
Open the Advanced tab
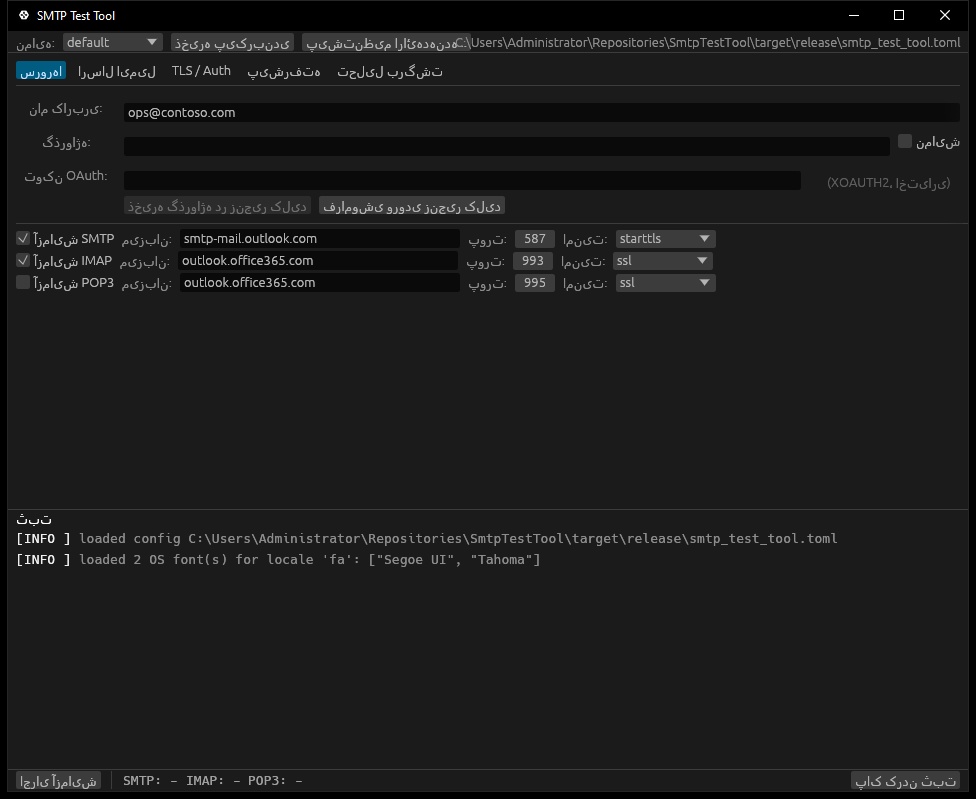click(284, 71)
